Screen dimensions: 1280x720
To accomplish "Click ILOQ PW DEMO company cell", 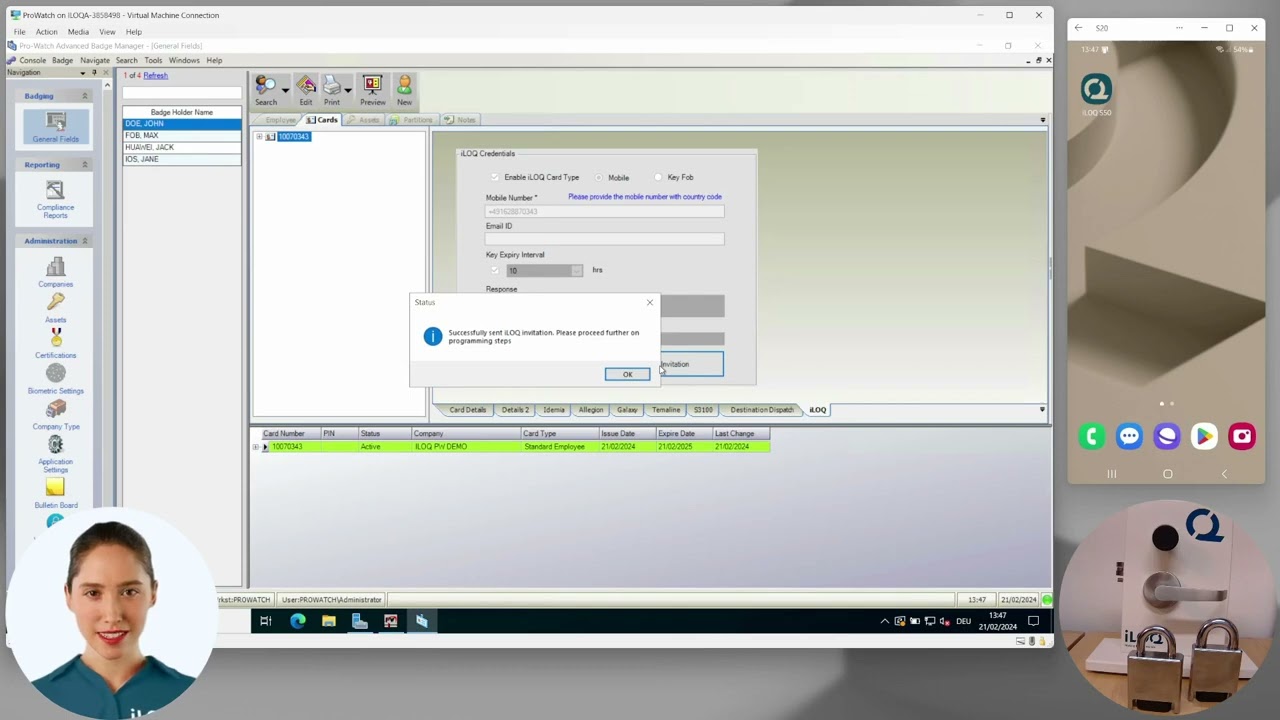I will 465,447.
